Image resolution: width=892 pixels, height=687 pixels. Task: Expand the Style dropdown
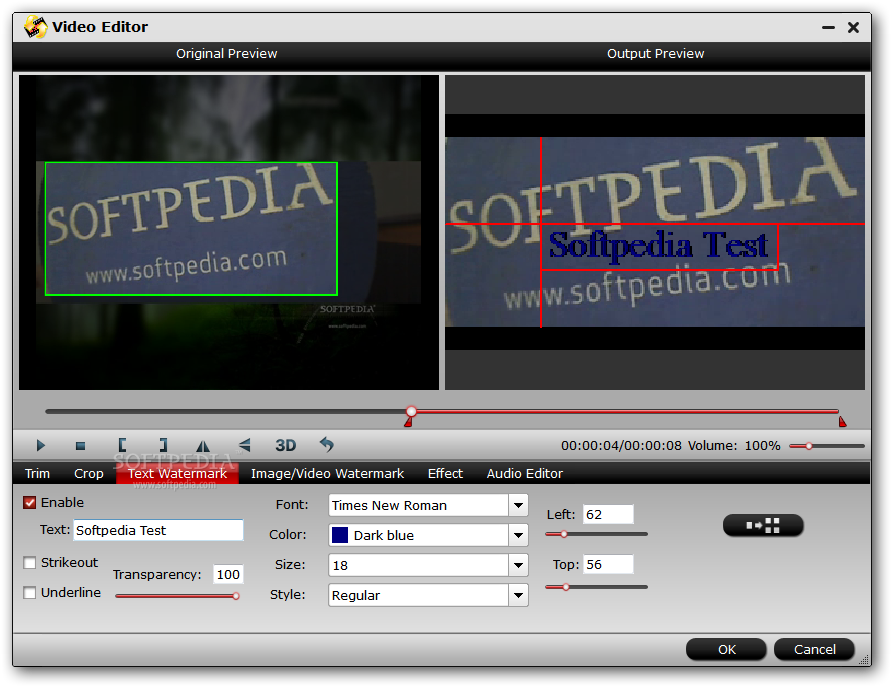click(518, 595)
